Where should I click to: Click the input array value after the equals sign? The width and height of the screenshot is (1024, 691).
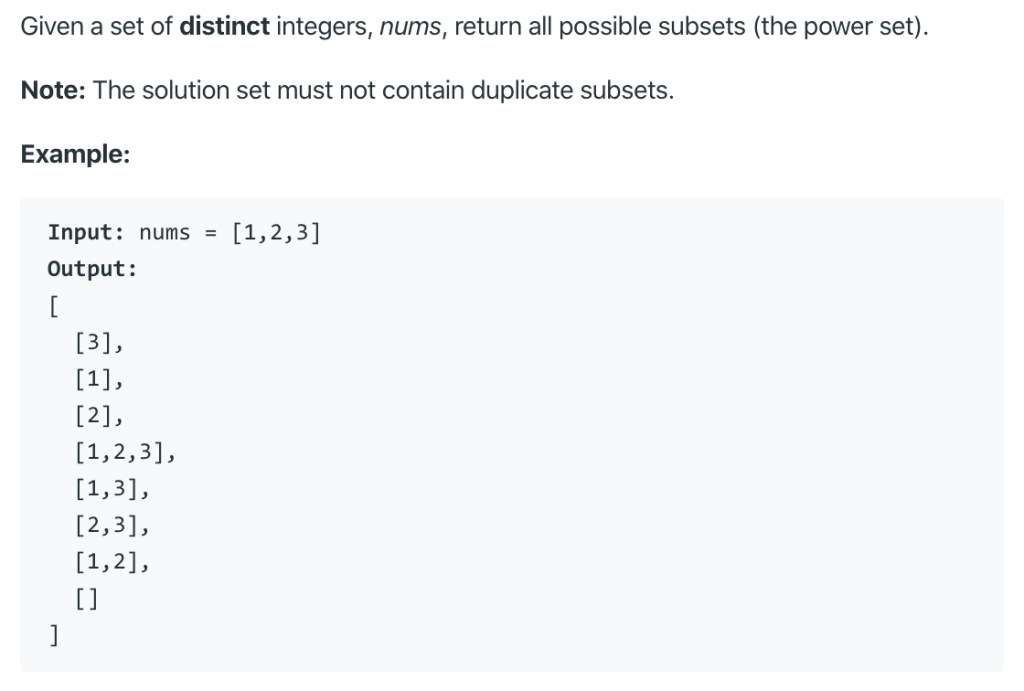pyautogui.click(x=276, y=233)
